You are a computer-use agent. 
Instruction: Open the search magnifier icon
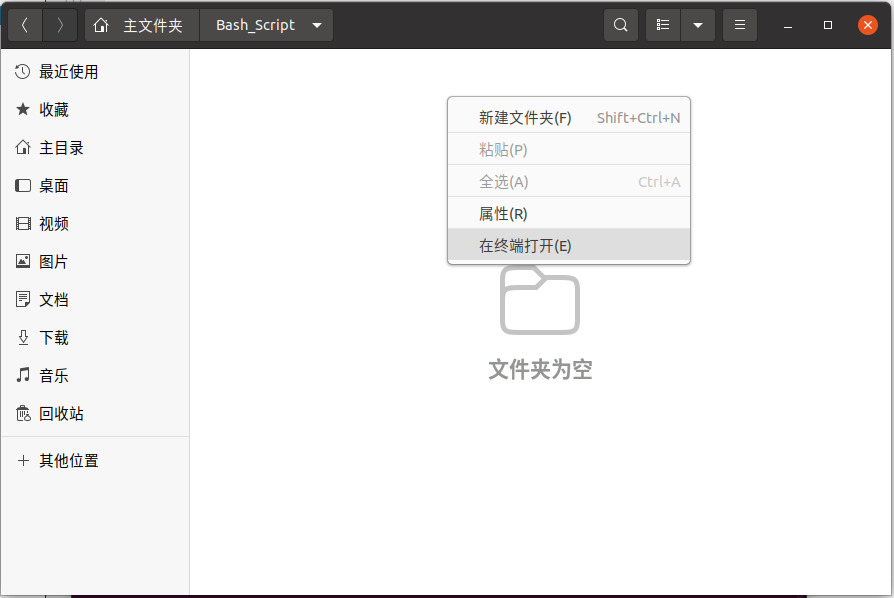point(620,25)
